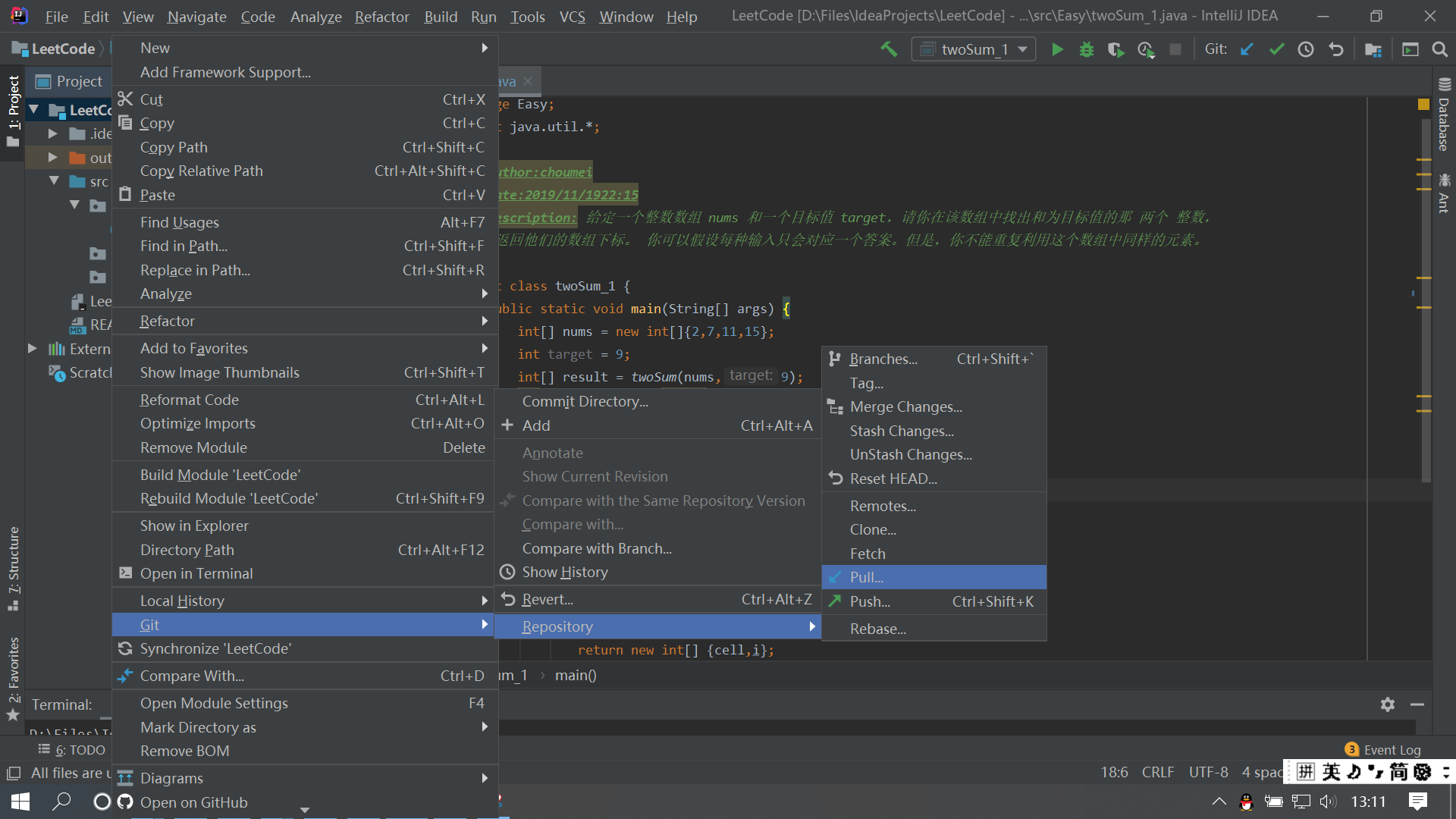This screenshot has width=1456, height=819.
Task: Show Git history clock icon
Action: (1306, 49)
